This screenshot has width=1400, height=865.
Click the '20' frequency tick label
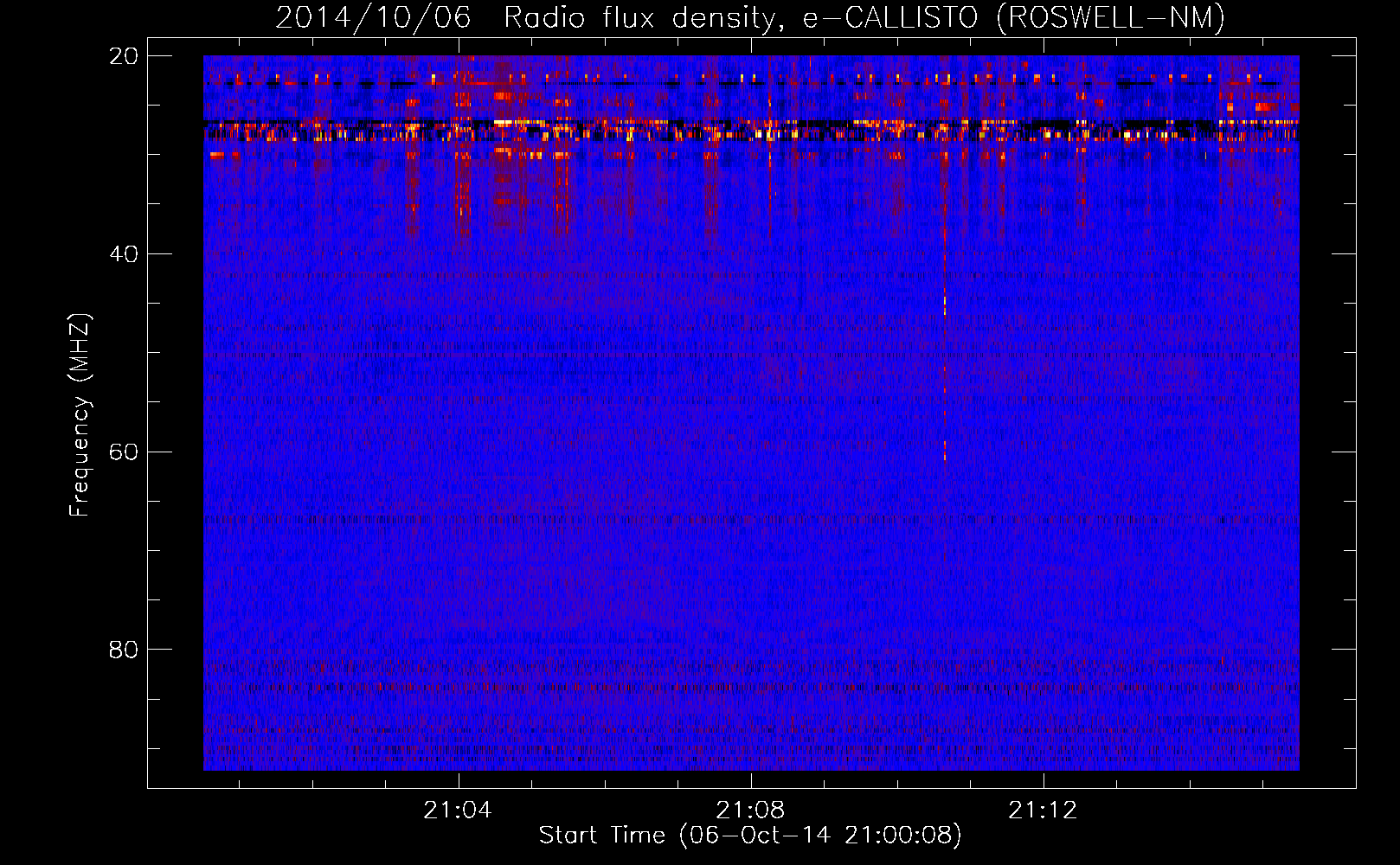[124, 56]
